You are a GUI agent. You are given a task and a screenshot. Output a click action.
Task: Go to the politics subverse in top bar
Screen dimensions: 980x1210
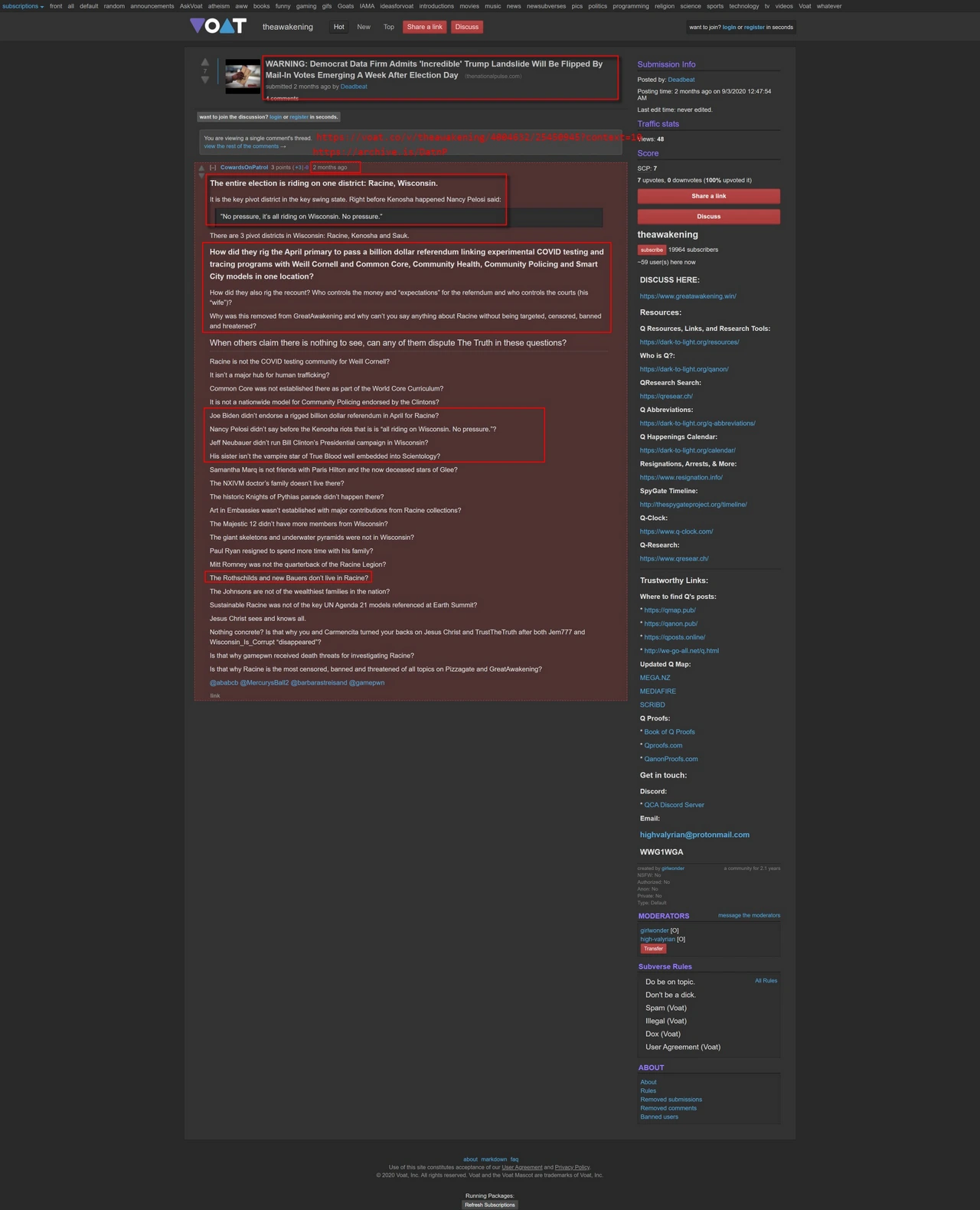click(598, 6)
